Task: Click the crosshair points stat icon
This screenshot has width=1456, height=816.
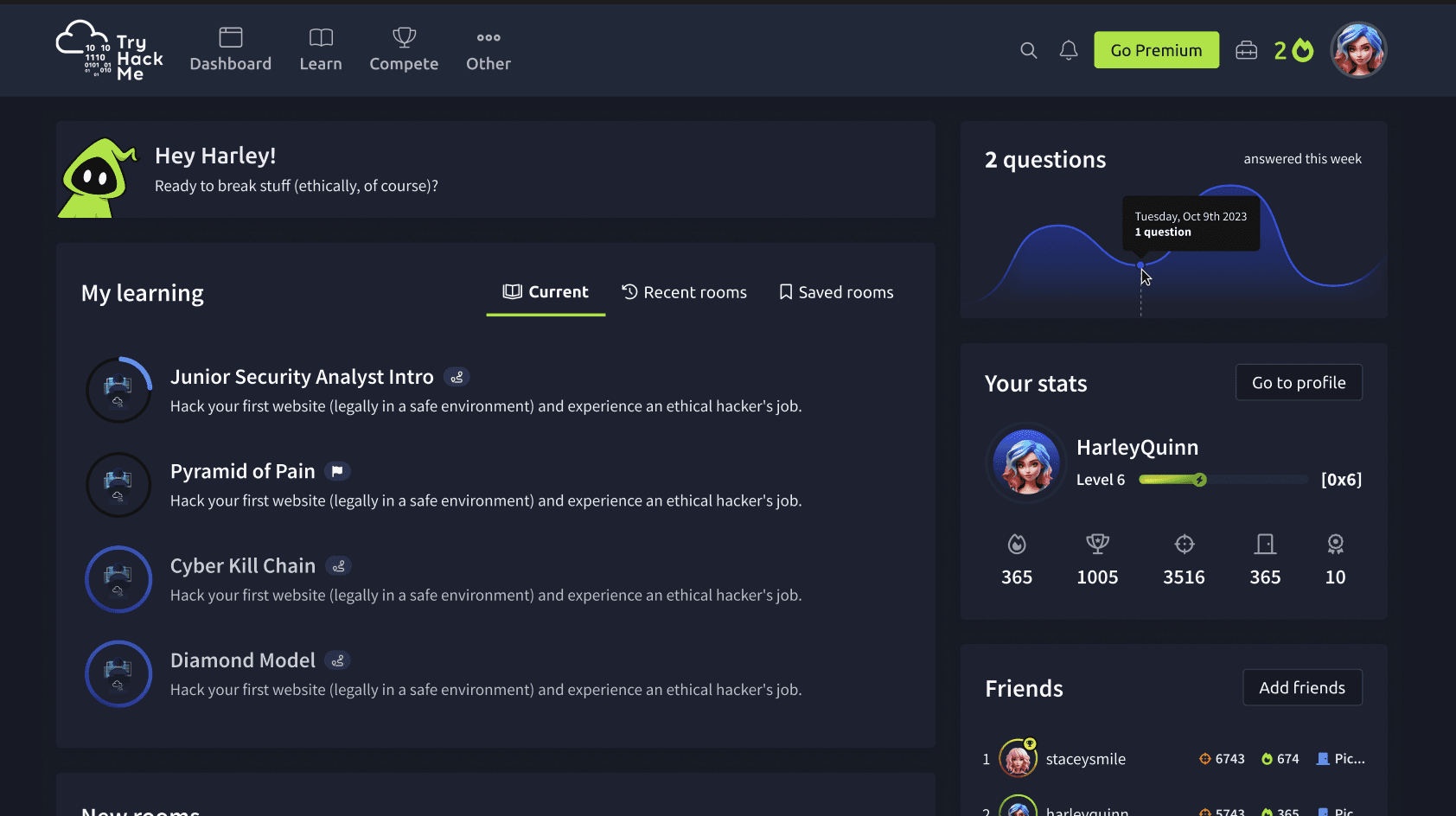Action: click(1185, 544)
